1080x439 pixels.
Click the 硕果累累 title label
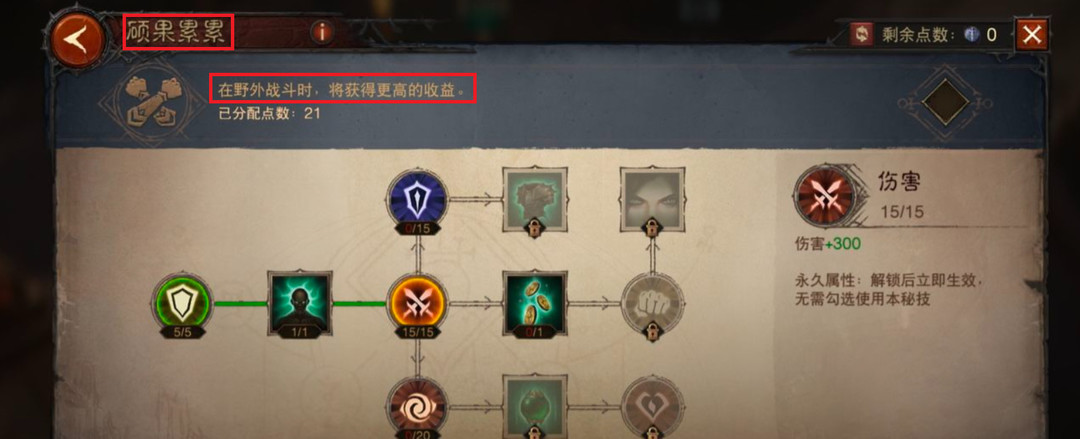[178, 33]
